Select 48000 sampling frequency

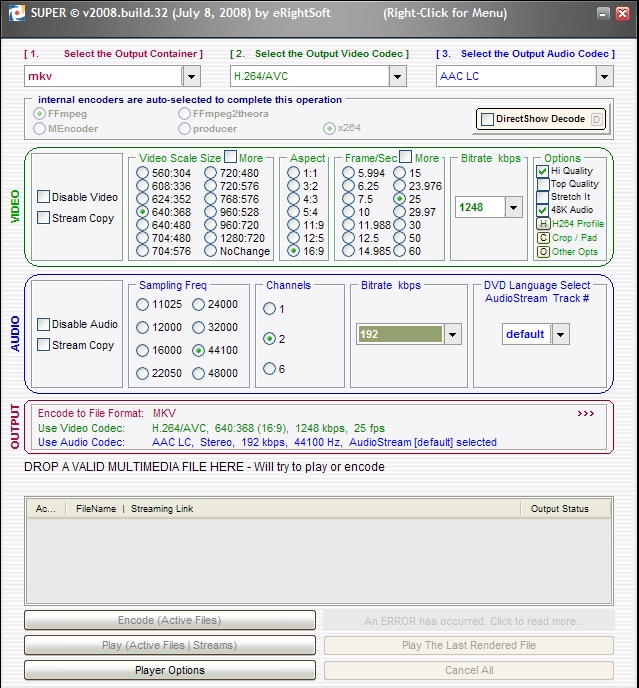tap(198, 373)
